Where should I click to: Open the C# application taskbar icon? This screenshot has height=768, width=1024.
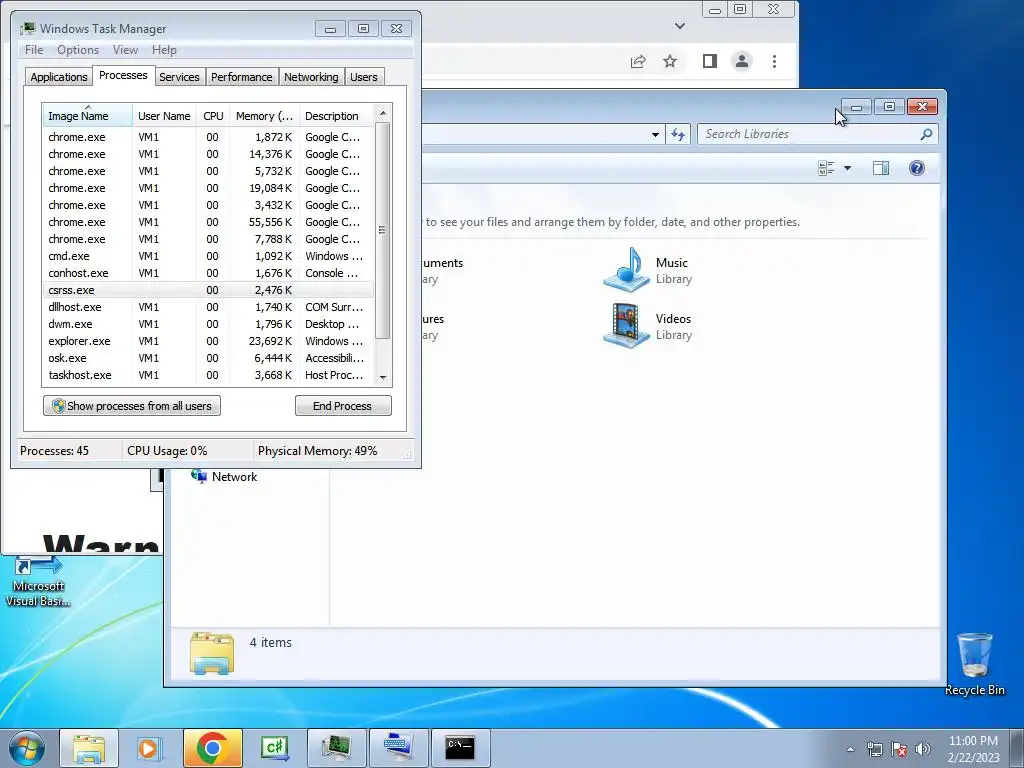click(274, 748)
